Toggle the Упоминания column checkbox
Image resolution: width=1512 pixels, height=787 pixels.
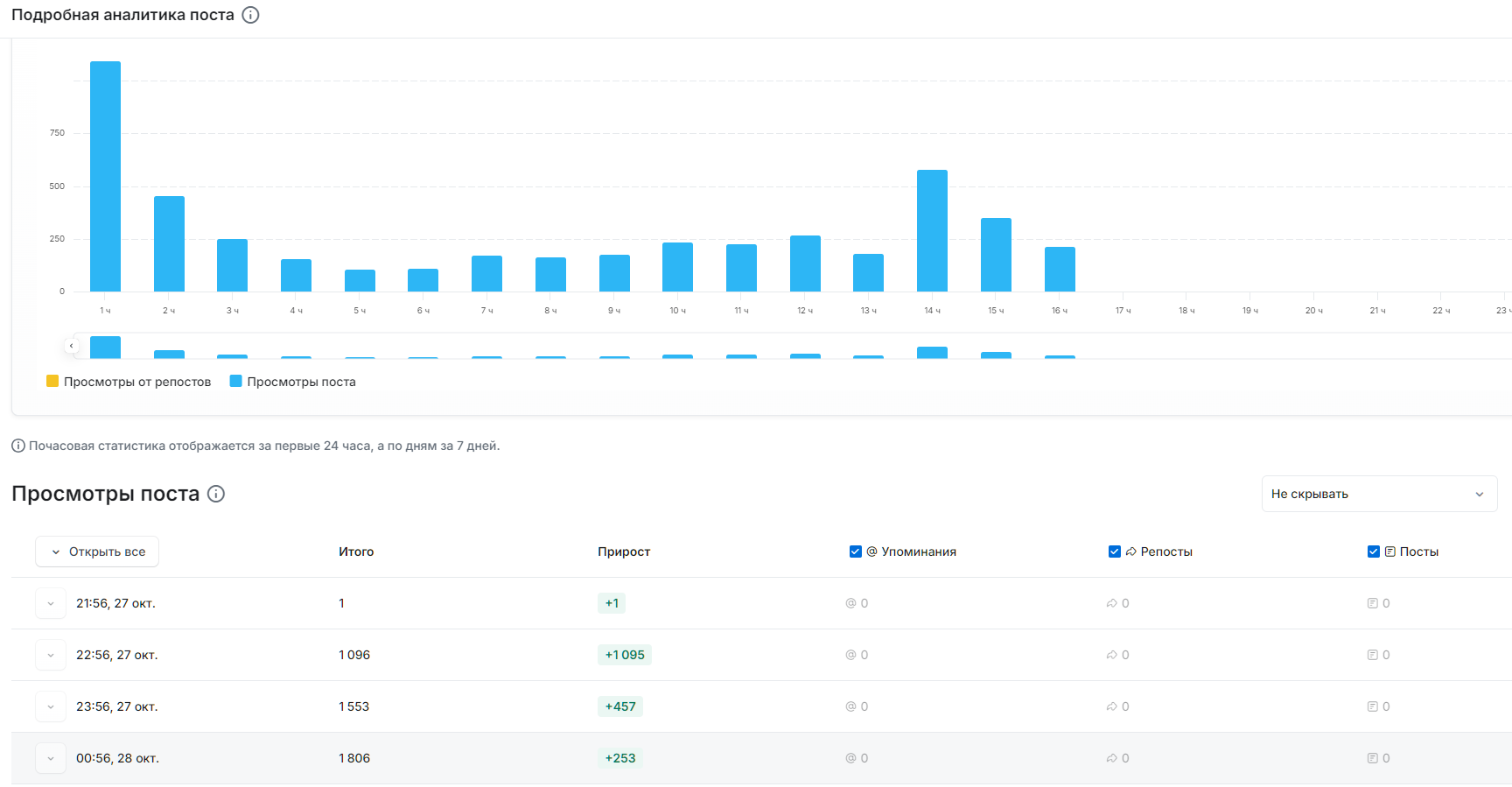[856, 552]
